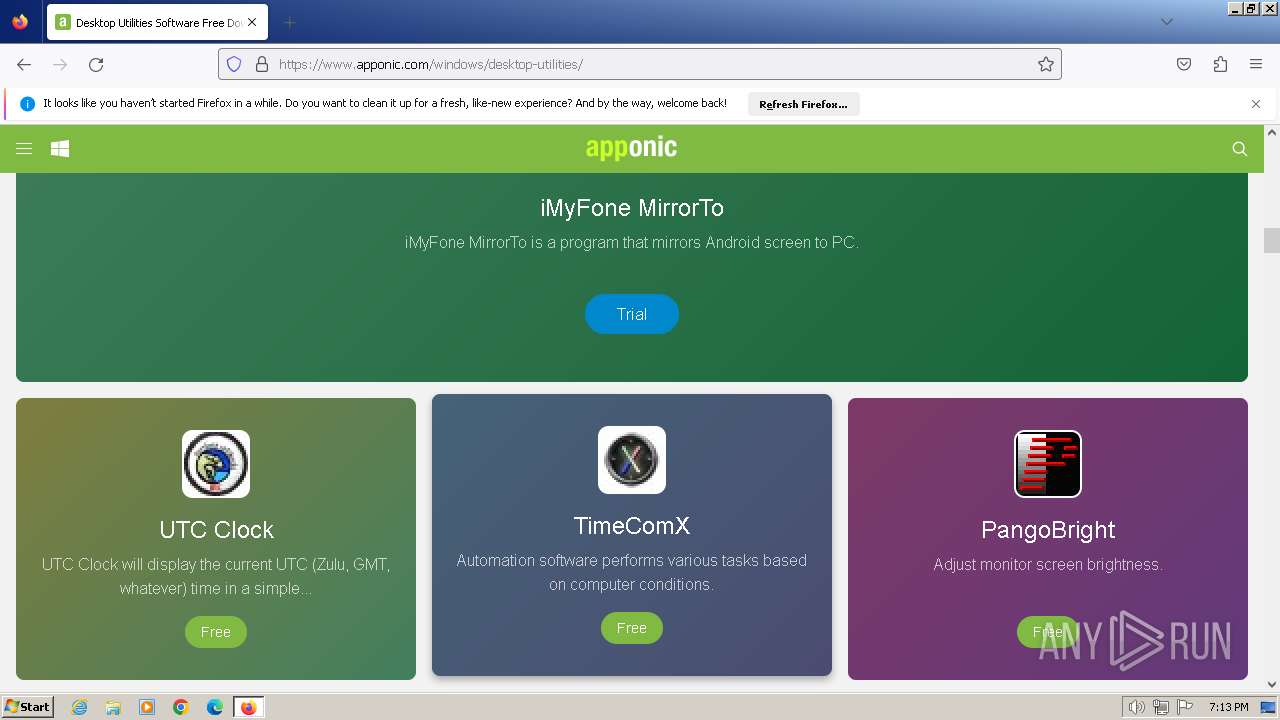
Task: Save page to Pocket
Action: pos(1184,64)
